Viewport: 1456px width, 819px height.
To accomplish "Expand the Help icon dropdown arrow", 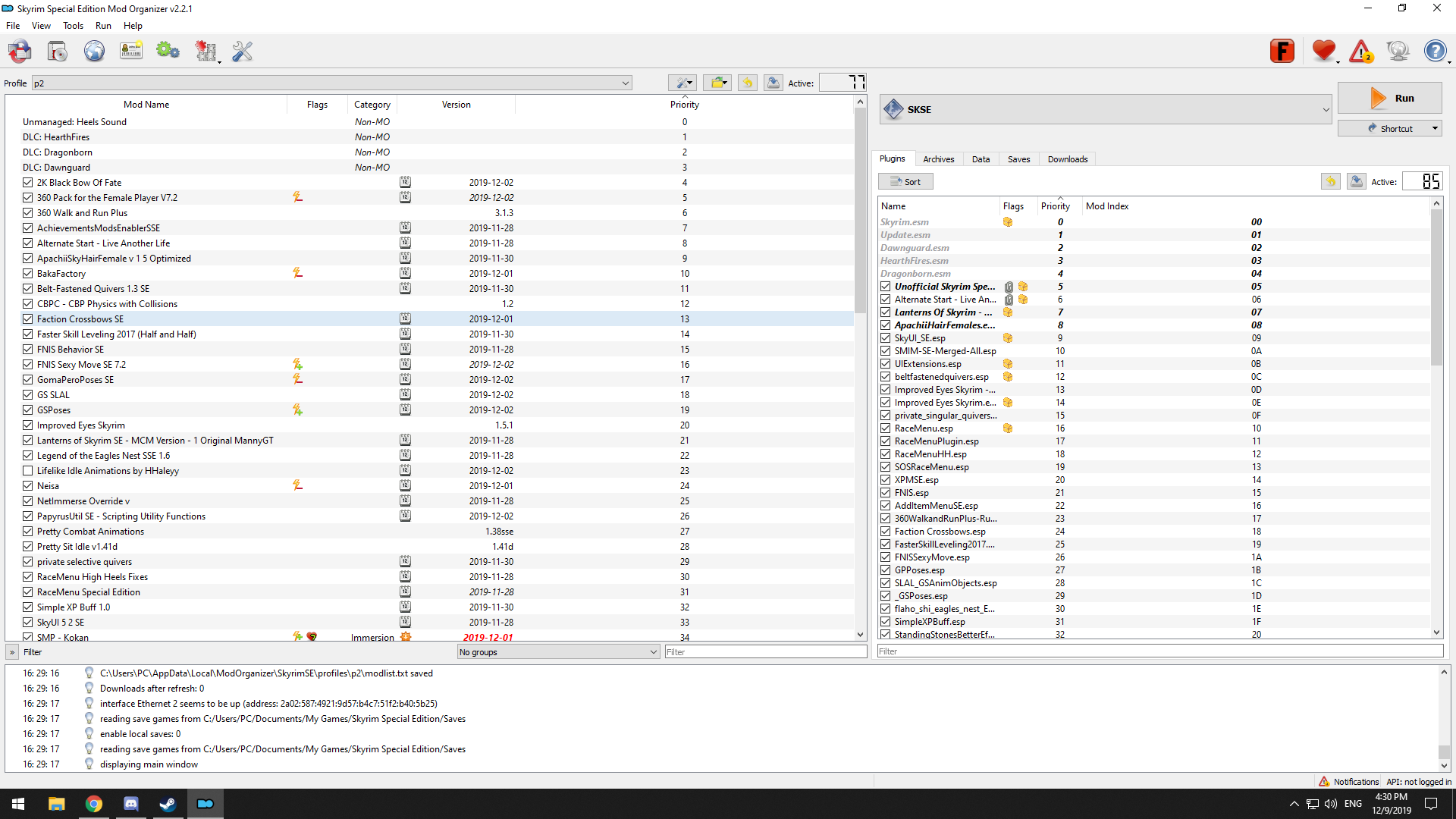I will (x=1450, y=62).
